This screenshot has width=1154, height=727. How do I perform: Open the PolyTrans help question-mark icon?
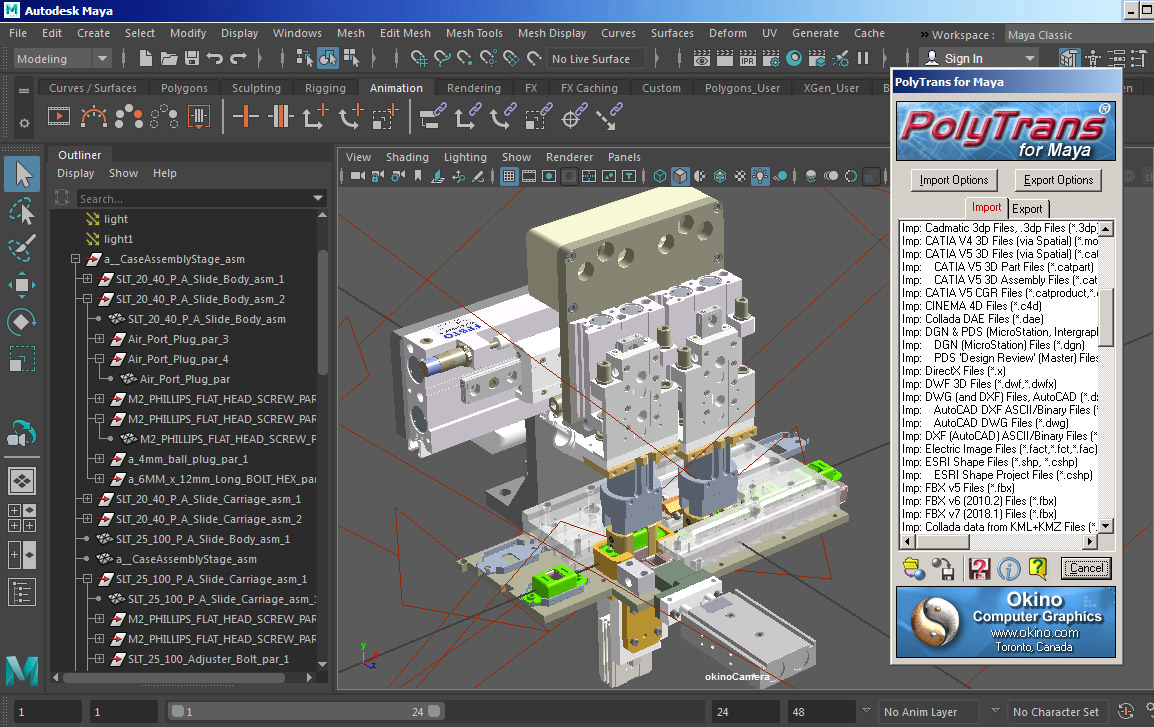[1038, 569]
